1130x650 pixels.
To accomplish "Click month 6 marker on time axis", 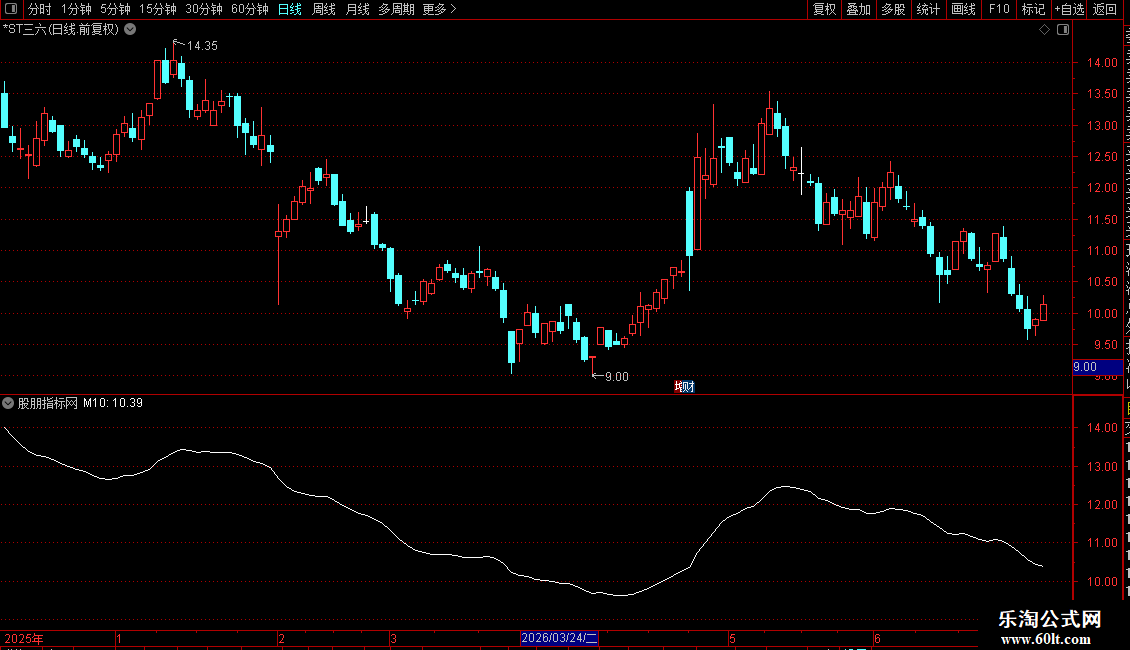I will point(877,638).
